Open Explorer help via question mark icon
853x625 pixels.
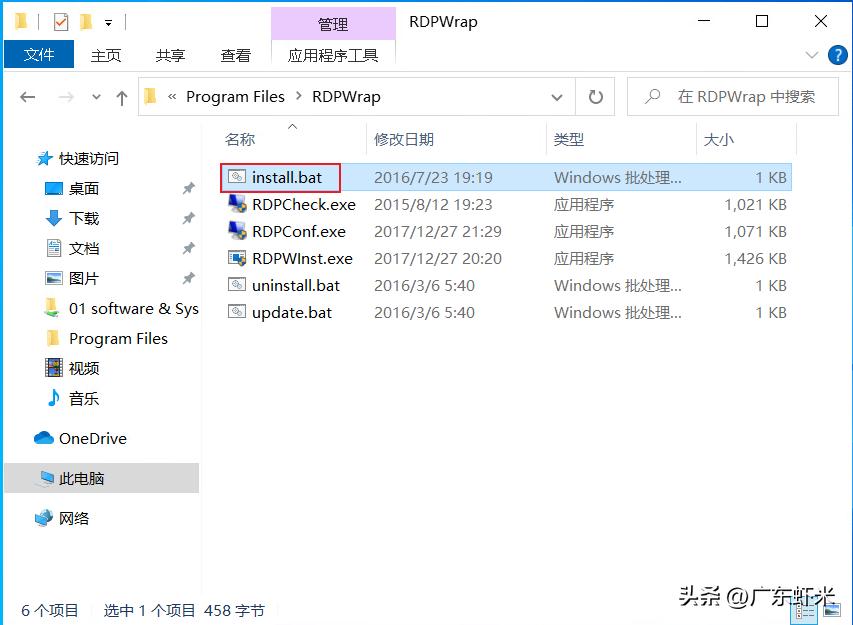837,55
